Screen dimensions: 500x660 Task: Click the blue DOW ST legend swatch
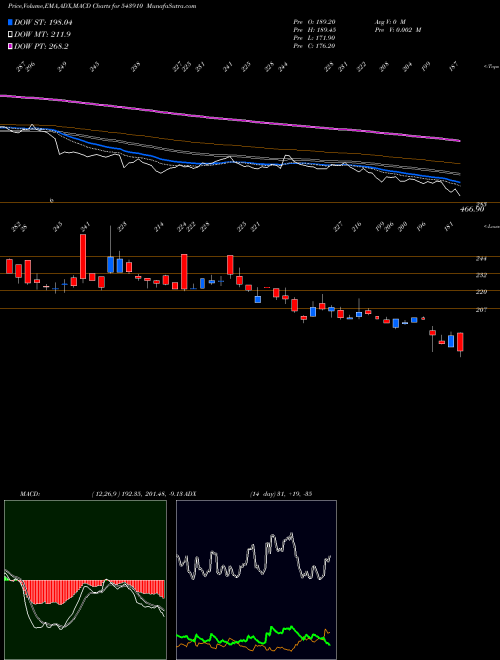[x=10, y=22]
